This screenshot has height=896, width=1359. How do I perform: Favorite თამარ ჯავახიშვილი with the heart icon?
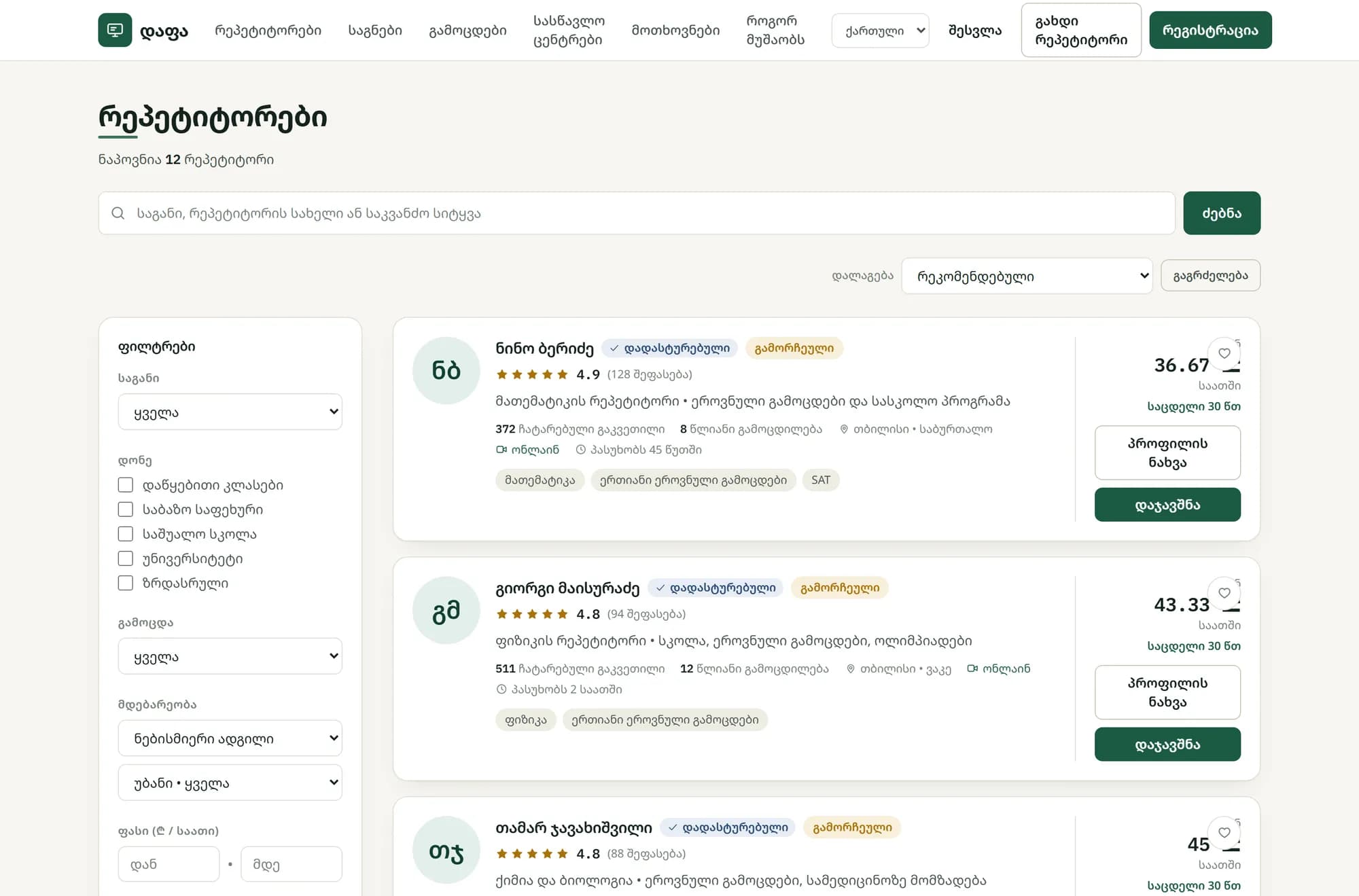click(x=1224, y=833)
